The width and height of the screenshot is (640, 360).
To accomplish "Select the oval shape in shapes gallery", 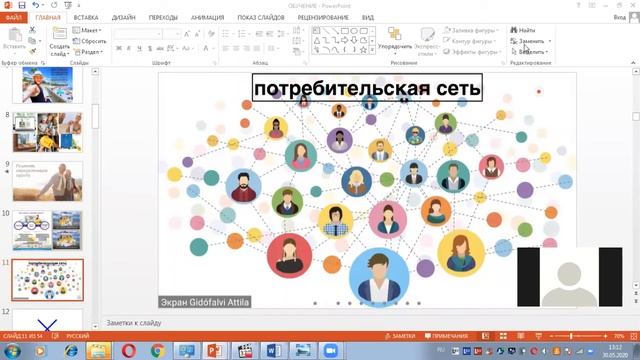I will point(353,31).
